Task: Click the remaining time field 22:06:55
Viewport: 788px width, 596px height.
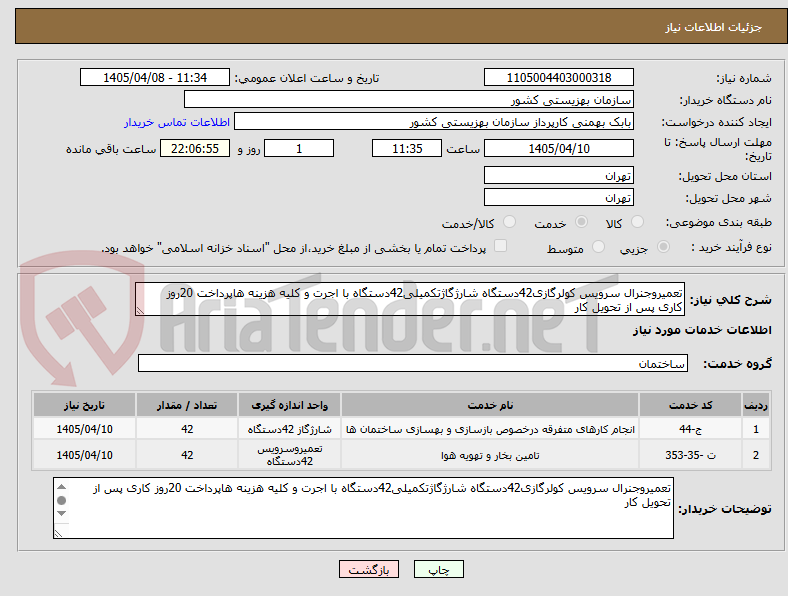Action: point(195,148)
